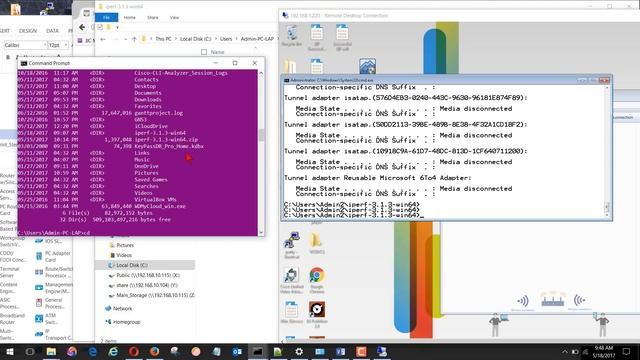This screenshot has width=640, height=360.
Task: Click Command Prompt title bar icon
Action: [x=24, y=63]
